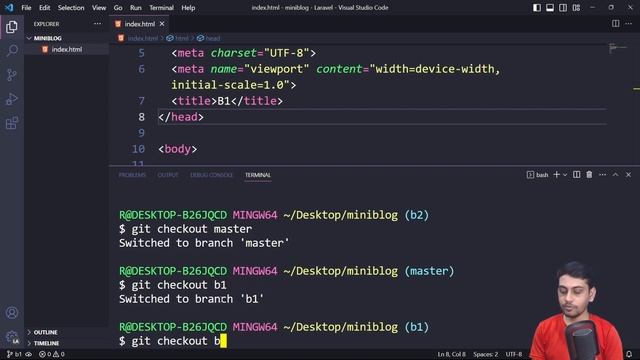Open the Run and Debug view
Image resolution: width=640 pixels, height=360 pixels.
pos(12,99)
